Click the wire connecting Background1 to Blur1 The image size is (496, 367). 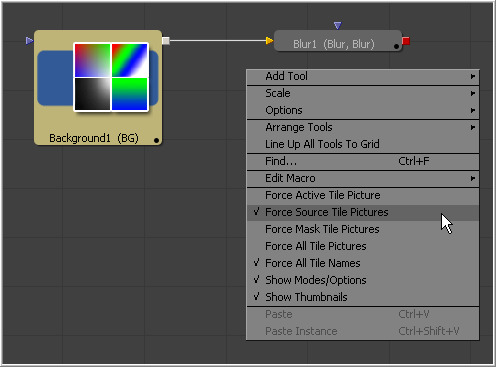[x=218, y=41]
